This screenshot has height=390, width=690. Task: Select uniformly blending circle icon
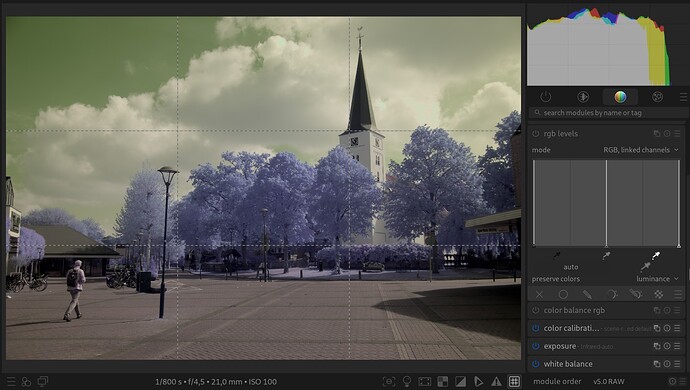(563, 294)
